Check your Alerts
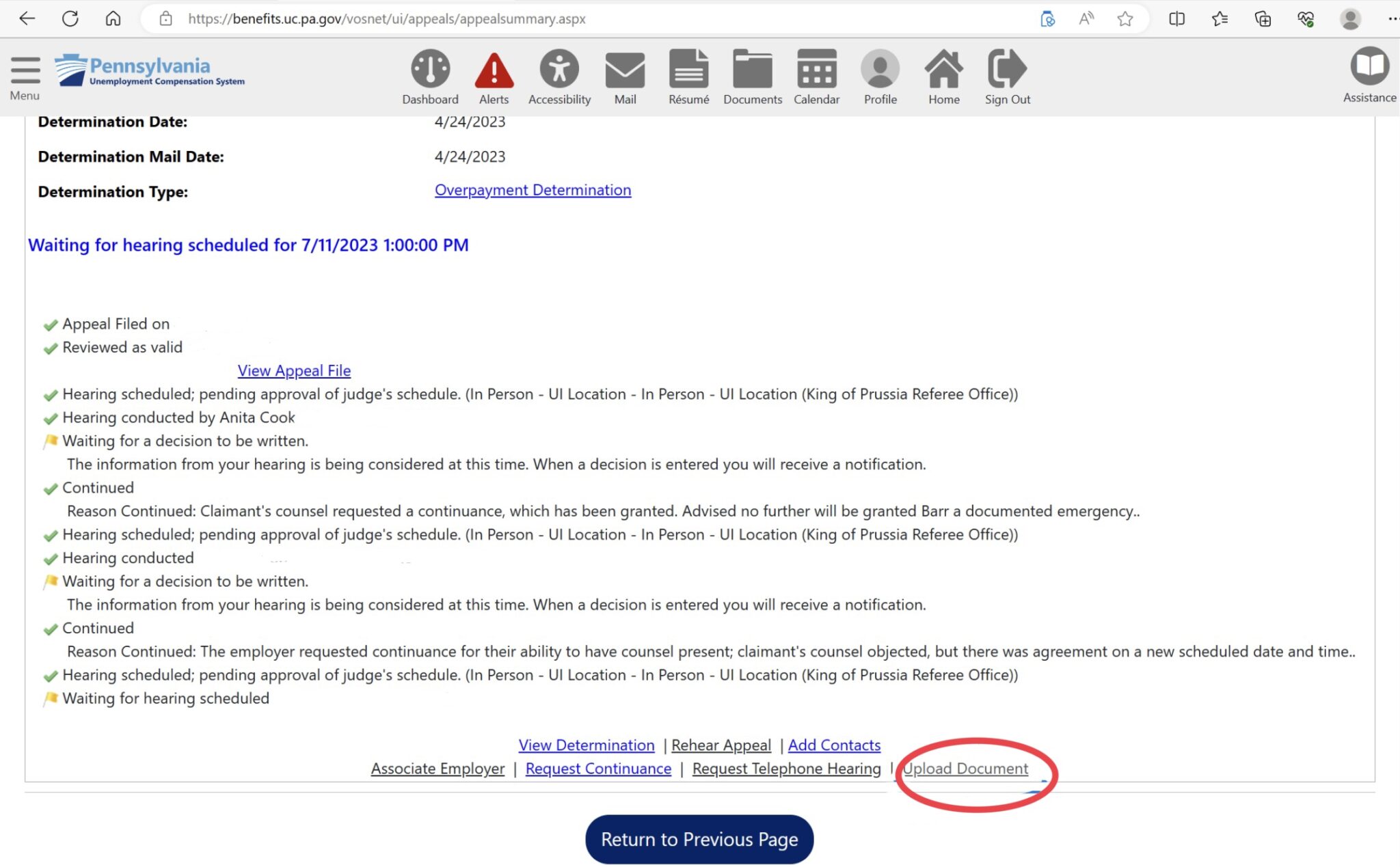Viewport: 1400px width, 867px height. point(494,75)
